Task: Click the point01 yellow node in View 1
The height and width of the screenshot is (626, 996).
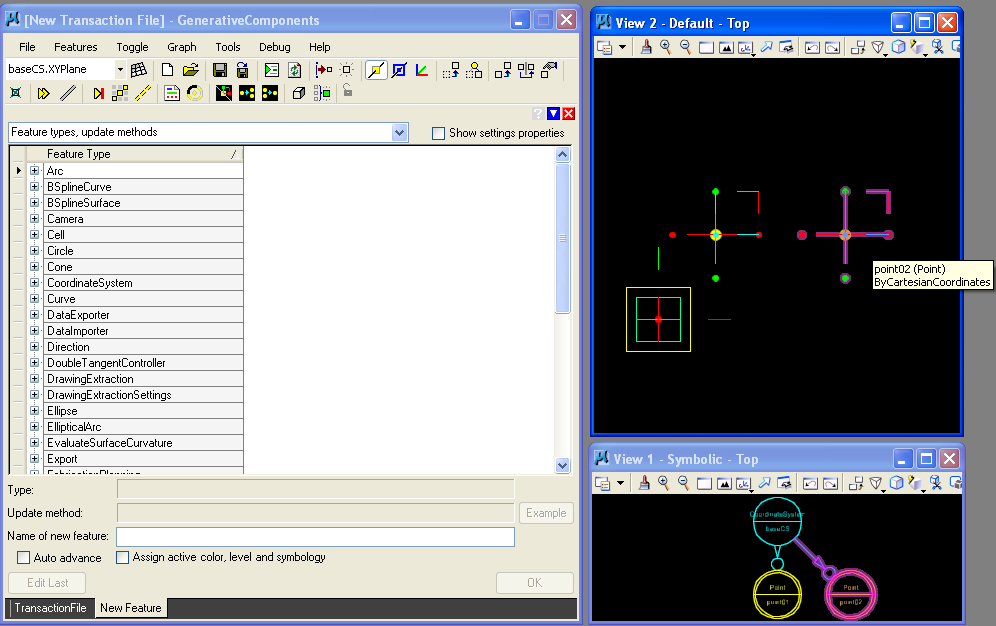Action: click(777, 594)
